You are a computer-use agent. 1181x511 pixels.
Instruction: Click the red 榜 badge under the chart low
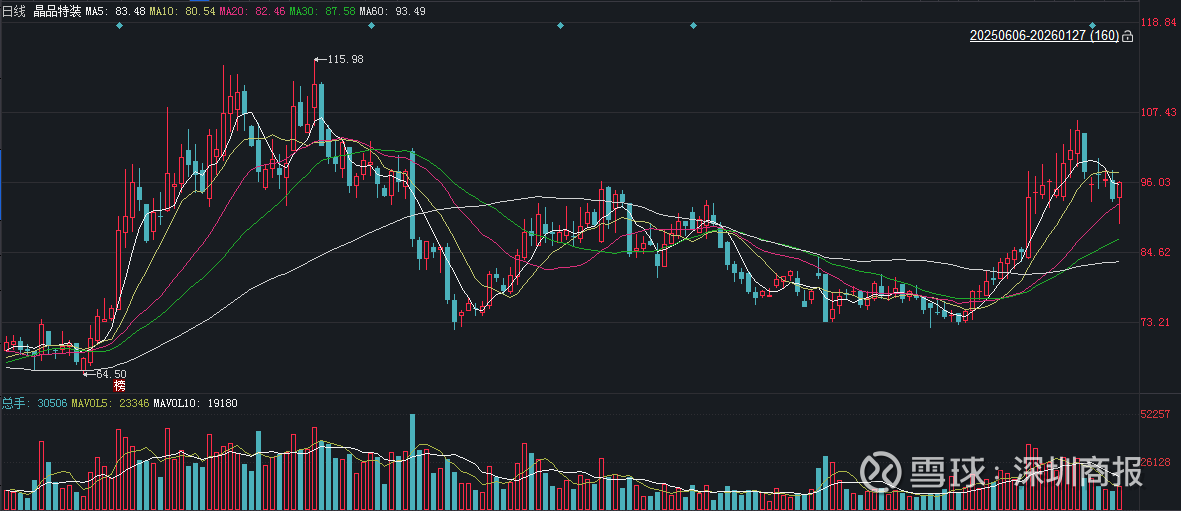click(x=120, y=385)
